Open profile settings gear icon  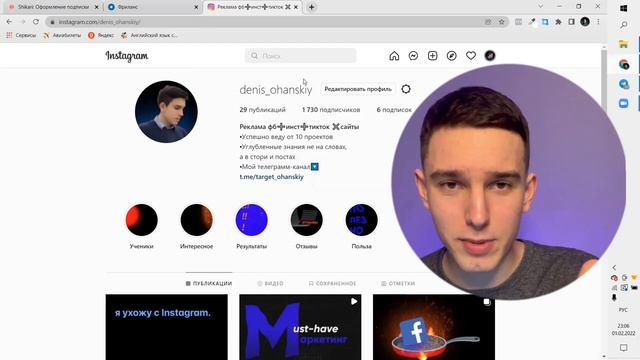[406, 89]
